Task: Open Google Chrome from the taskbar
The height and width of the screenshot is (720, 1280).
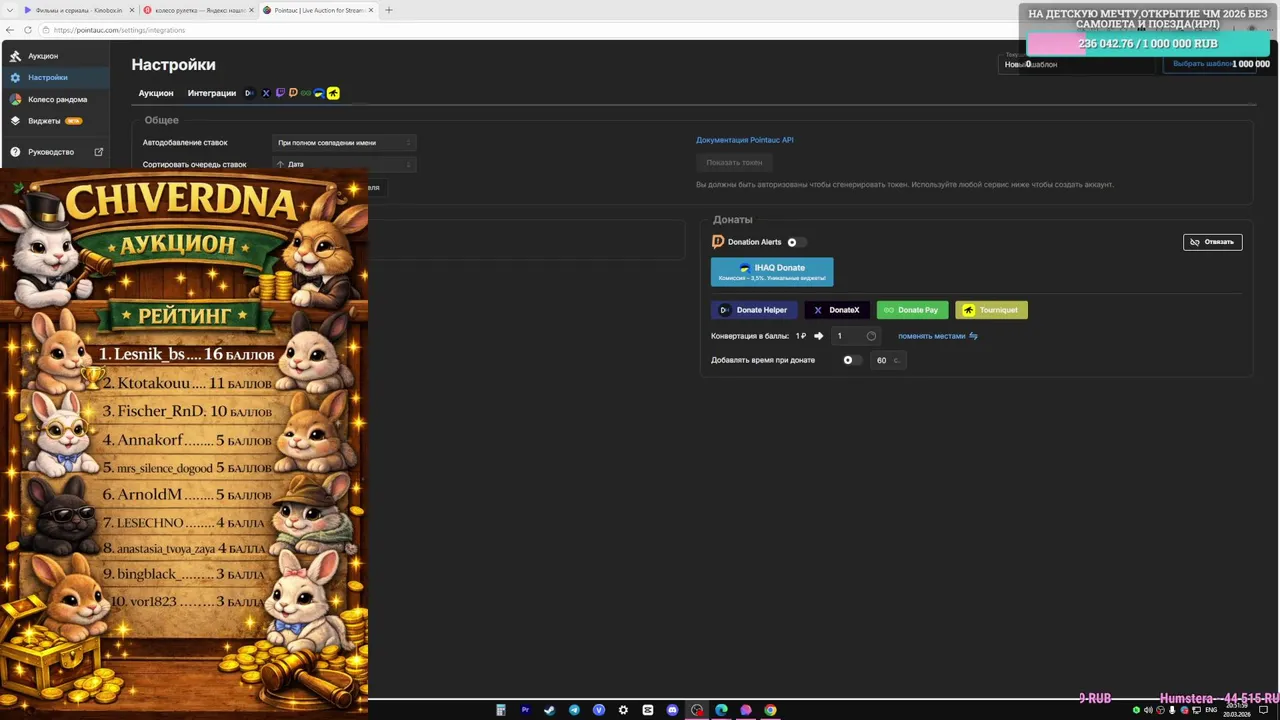Action: point(770,710)
